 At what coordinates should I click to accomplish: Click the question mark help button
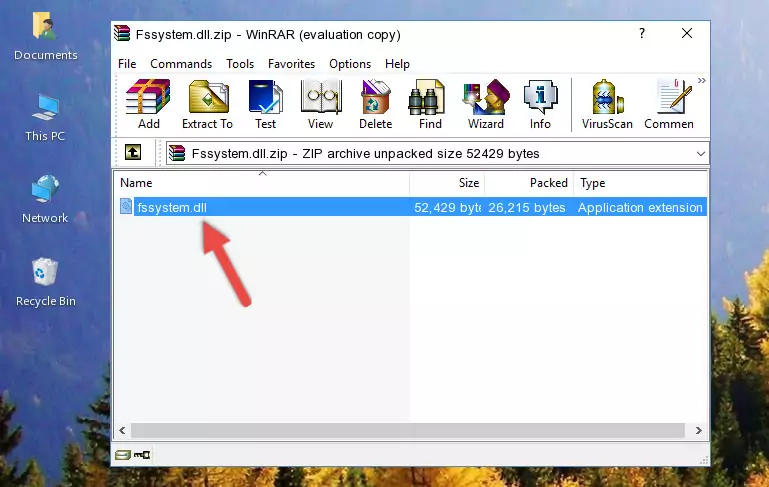point(642,33)
